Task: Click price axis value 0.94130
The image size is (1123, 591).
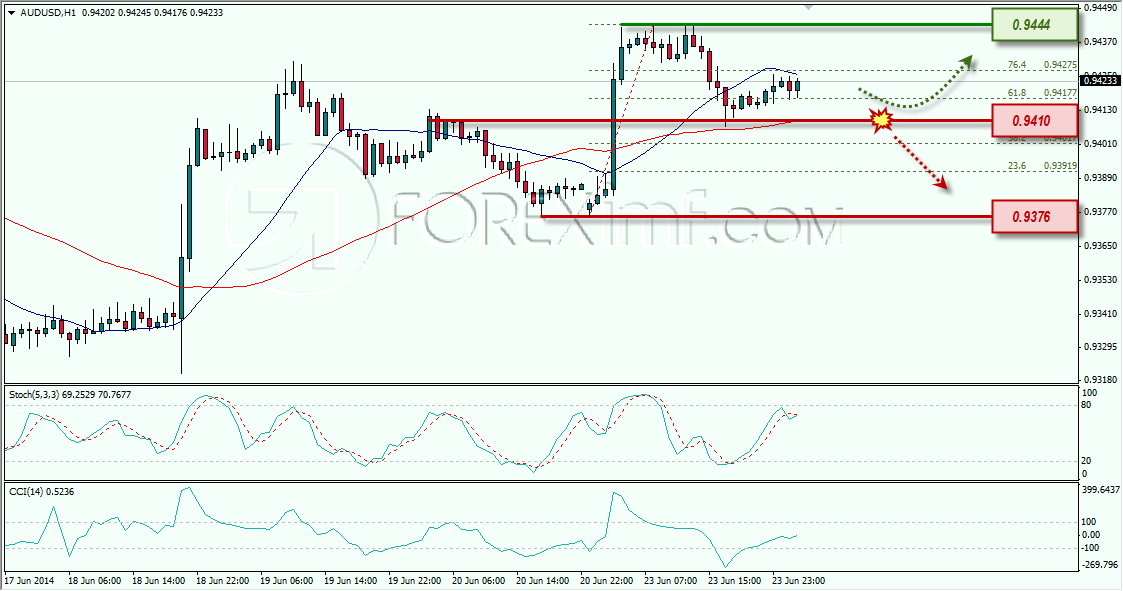Action: pyautogui.click(x=1099, y=110)
